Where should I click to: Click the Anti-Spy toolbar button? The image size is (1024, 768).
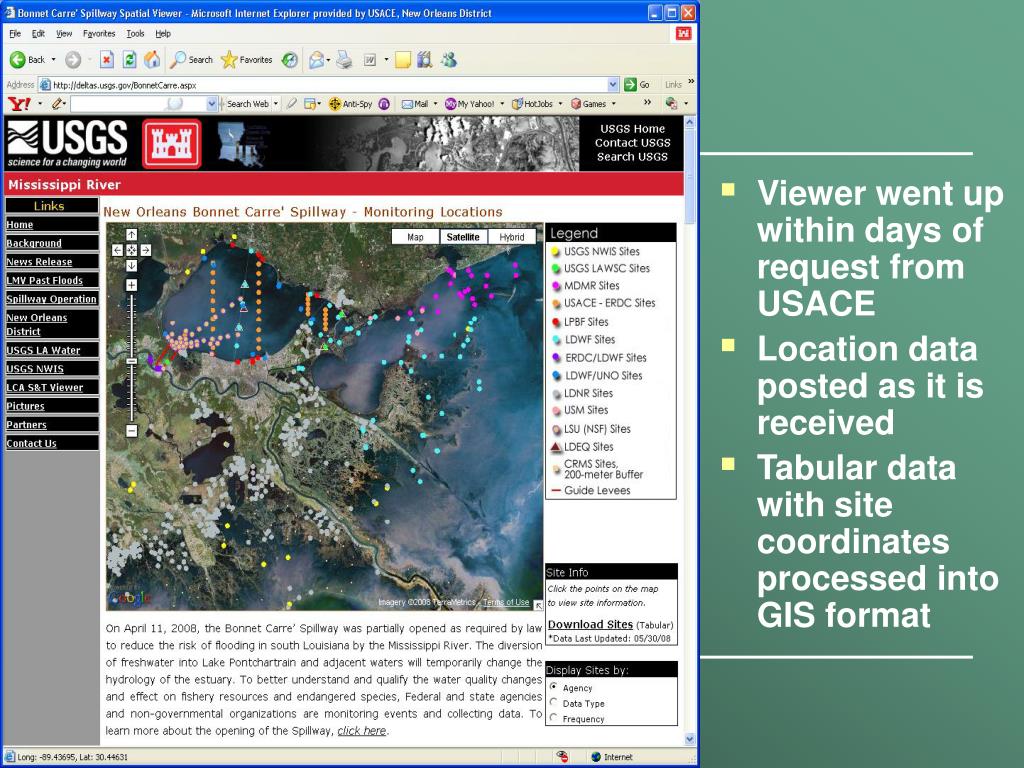pos(351,104)
